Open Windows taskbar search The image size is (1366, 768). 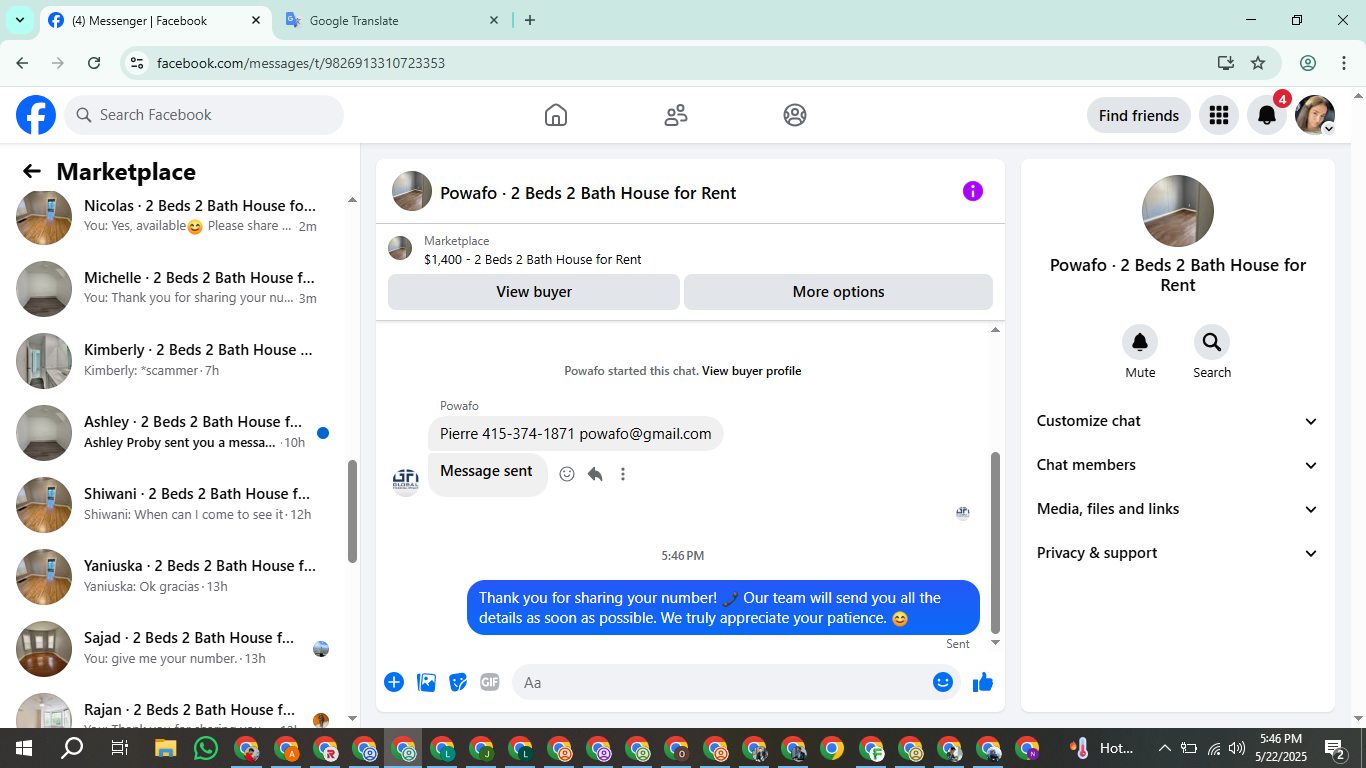click(x=72, y=748)
